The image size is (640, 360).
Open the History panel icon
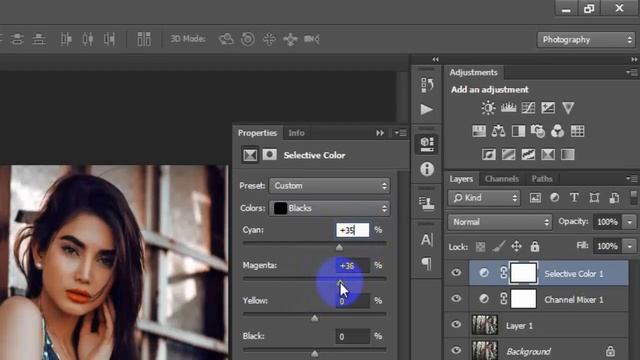pyautogui.click(x=427, y=85)
